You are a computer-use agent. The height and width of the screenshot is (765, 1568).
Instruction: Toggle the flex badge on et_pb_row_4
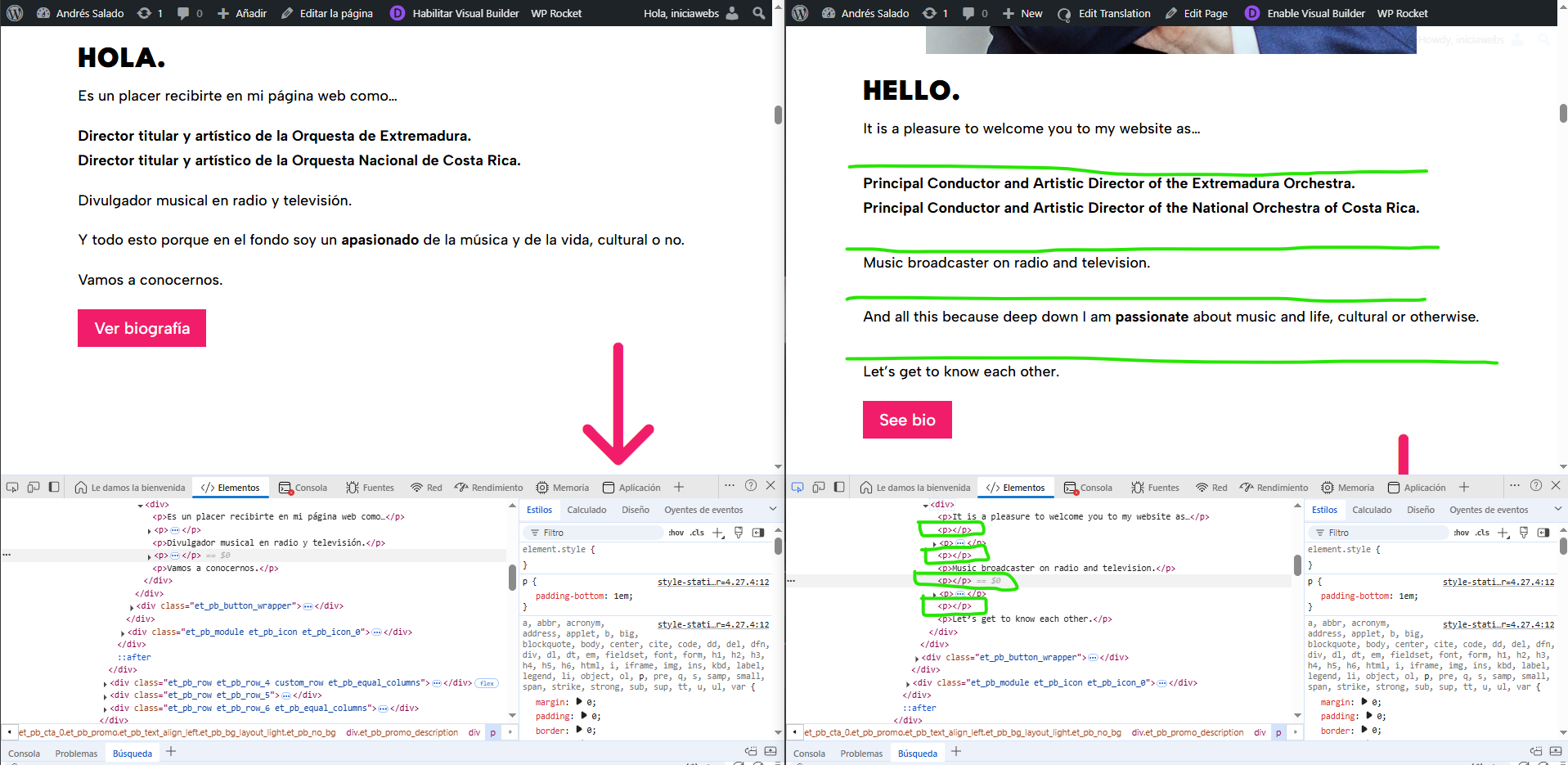[487, 683]
